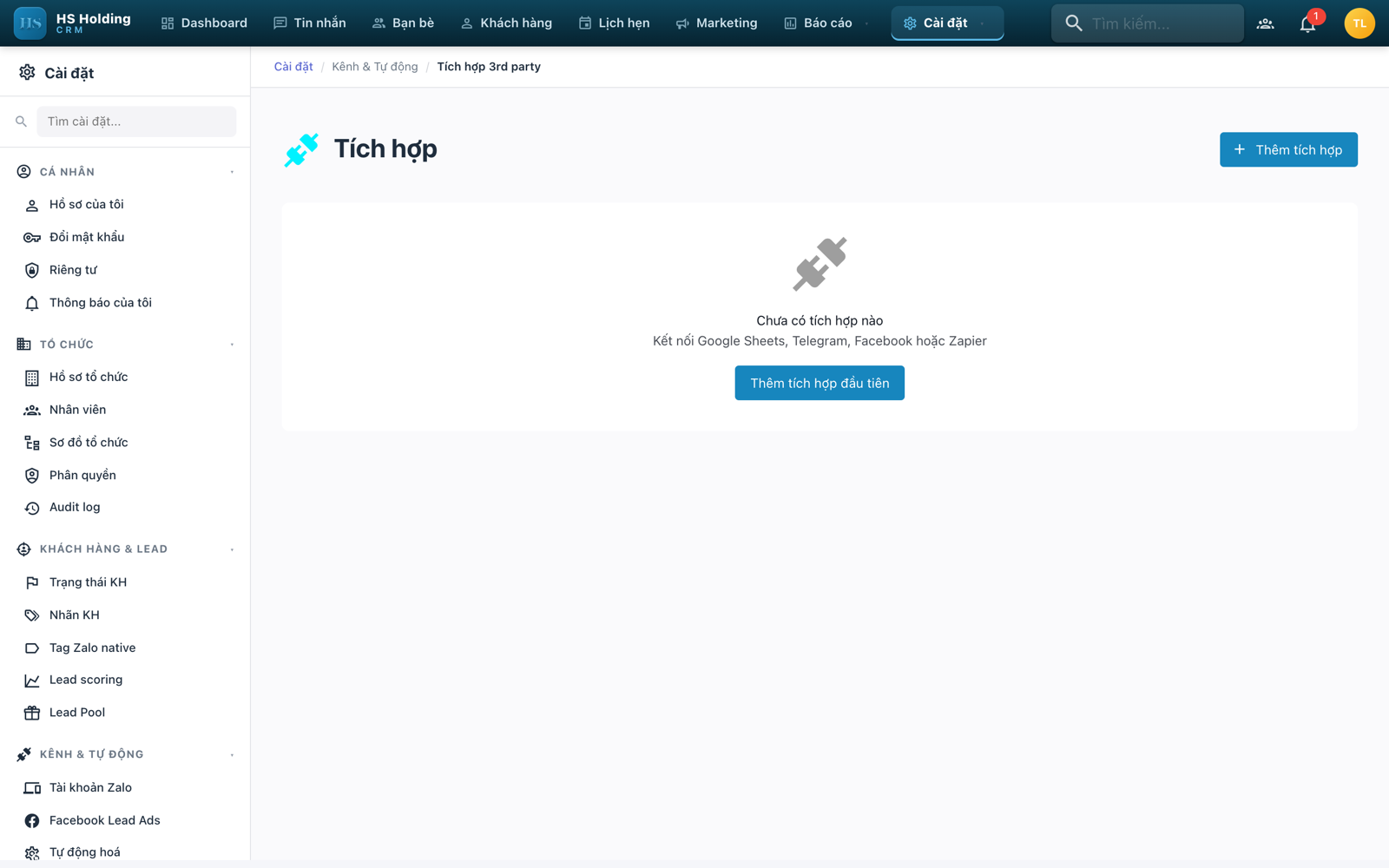Click the gray plug empty-state icon
The width and height of the screenshot is (1389, 868).
pyautogui.click(x=820, y=264)
